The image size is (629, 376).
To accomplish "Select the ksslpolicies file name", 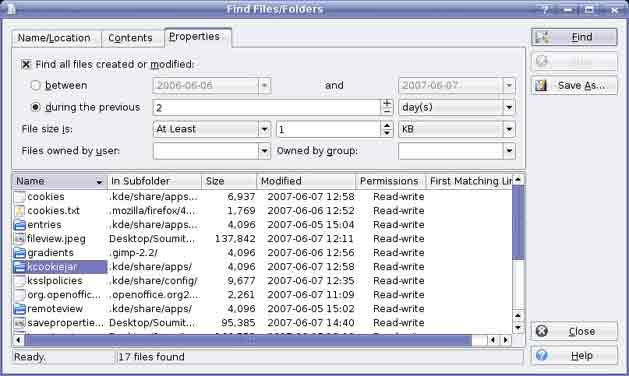I will (55, 281).
